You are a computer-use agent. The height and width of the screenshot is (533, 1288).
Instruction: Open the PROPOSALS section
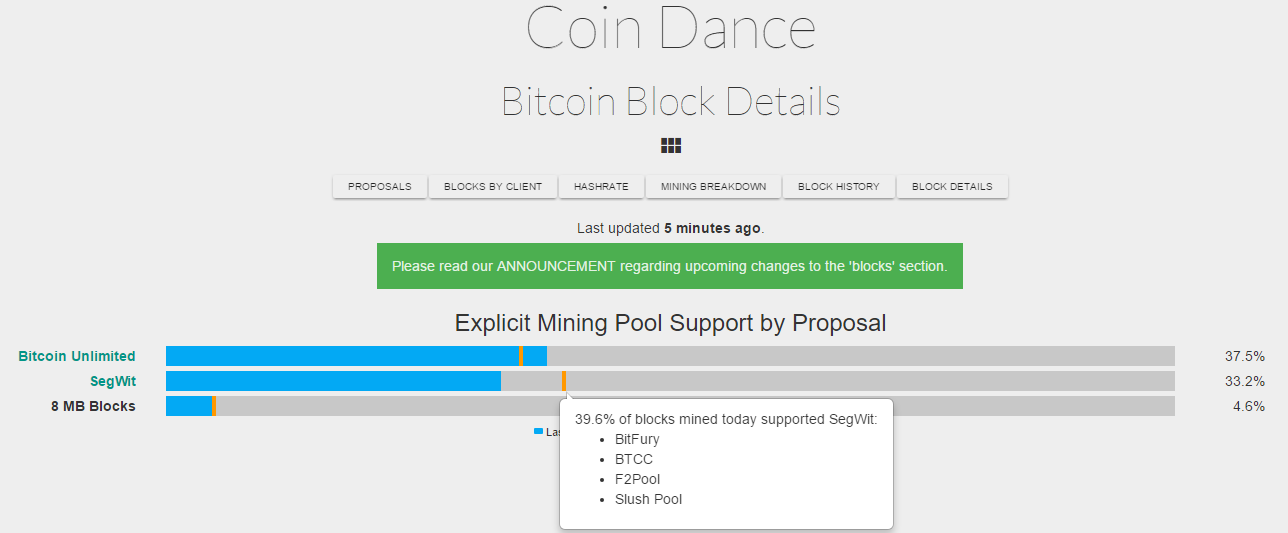380,187
